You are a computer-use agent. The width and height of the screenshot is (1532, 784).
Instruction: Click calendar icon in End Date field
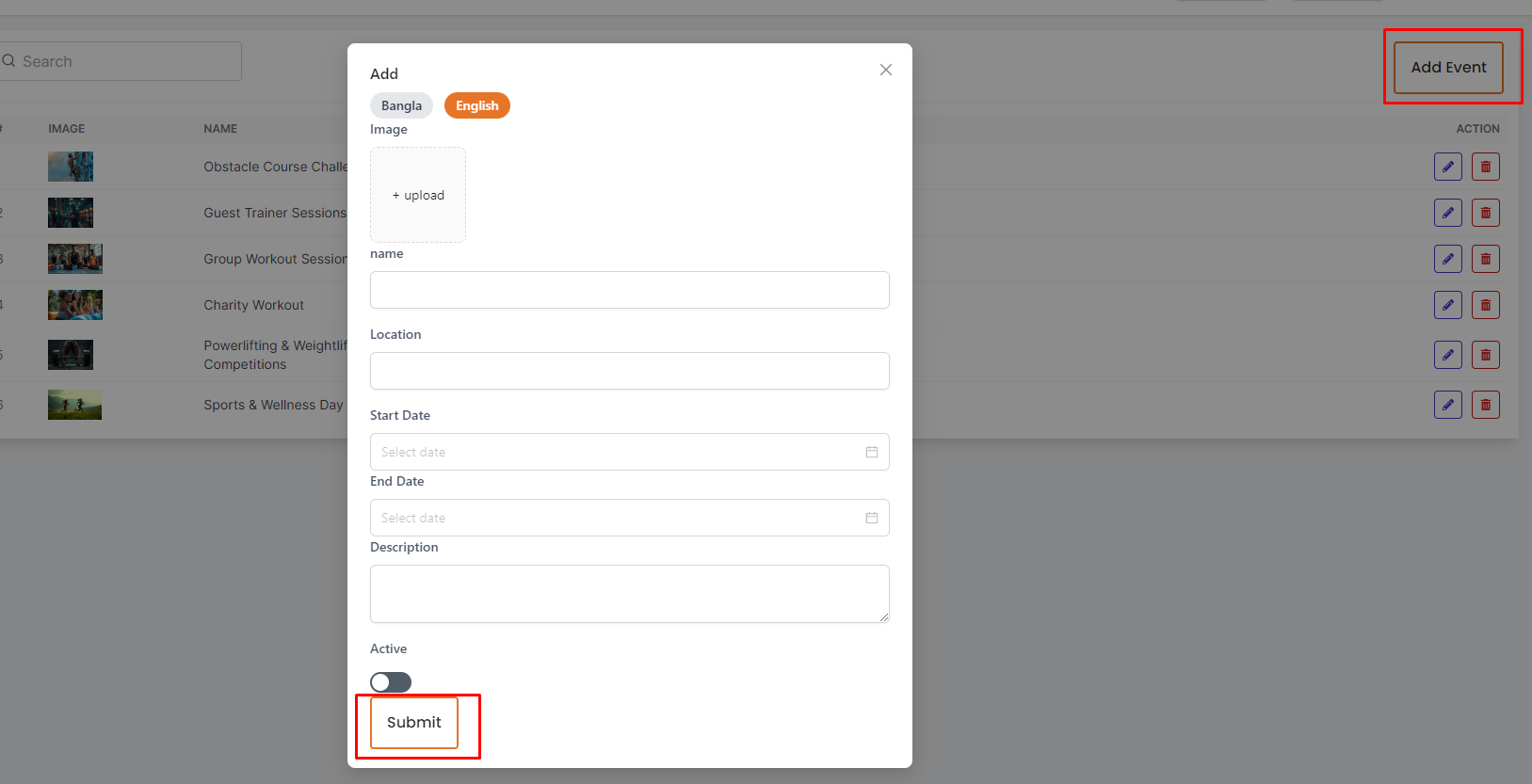(871, 518)
